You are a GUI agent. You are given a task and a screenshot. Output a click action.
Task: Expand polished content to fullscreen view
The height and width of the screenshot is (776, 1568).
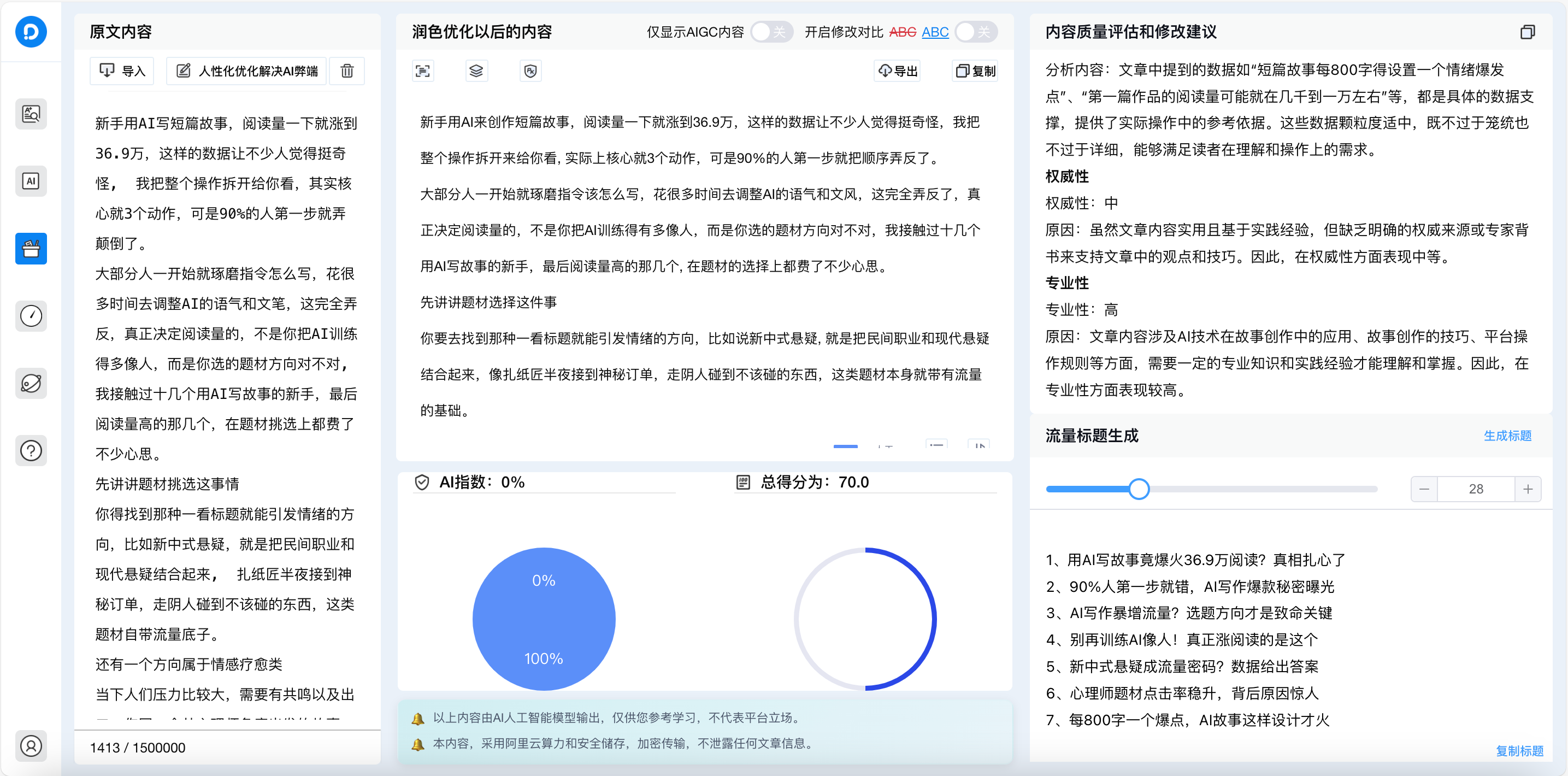[422, 70]
